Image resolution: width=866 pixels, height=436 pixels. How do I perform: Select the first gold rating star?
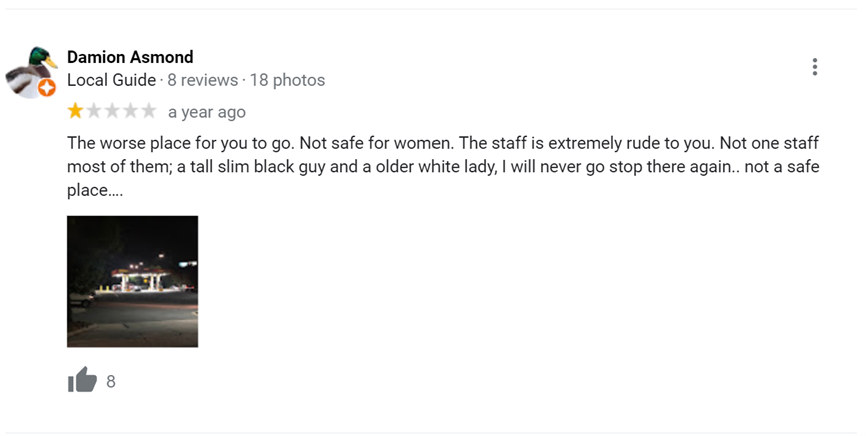click(x=75, y=111)
